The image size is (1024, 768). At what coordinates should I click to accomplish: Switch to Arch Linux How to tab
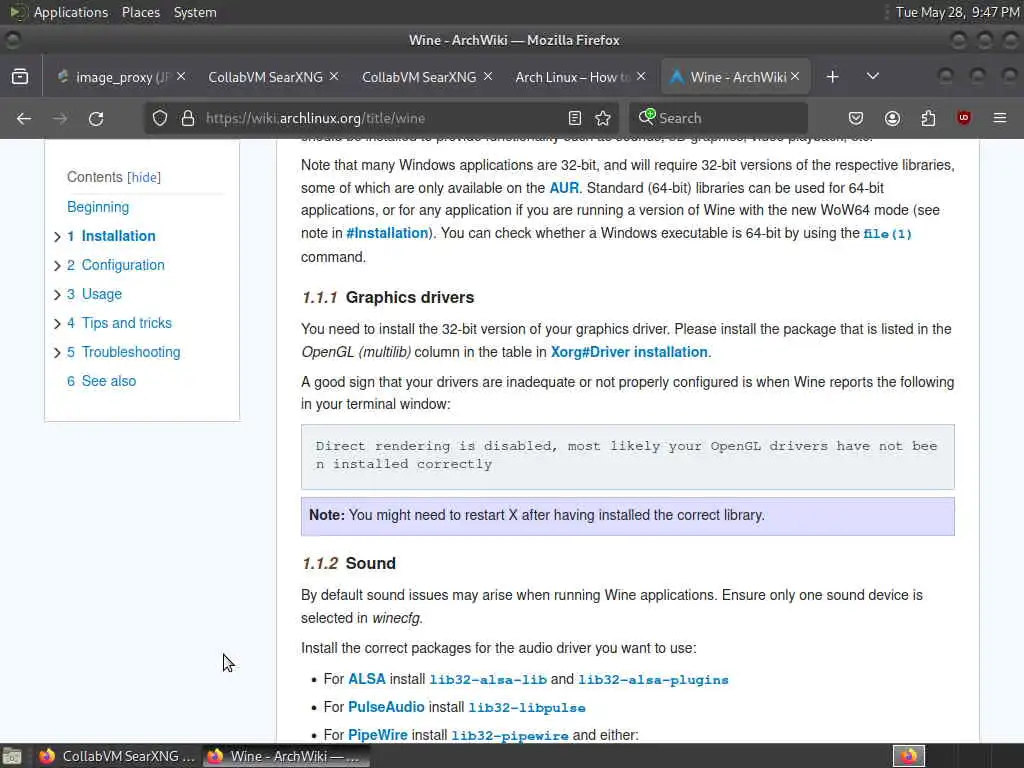(572, 77)
